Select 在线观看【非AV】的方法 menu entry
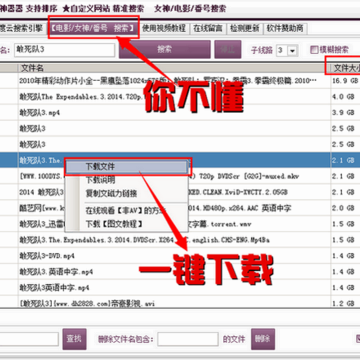 pos(127,211)
